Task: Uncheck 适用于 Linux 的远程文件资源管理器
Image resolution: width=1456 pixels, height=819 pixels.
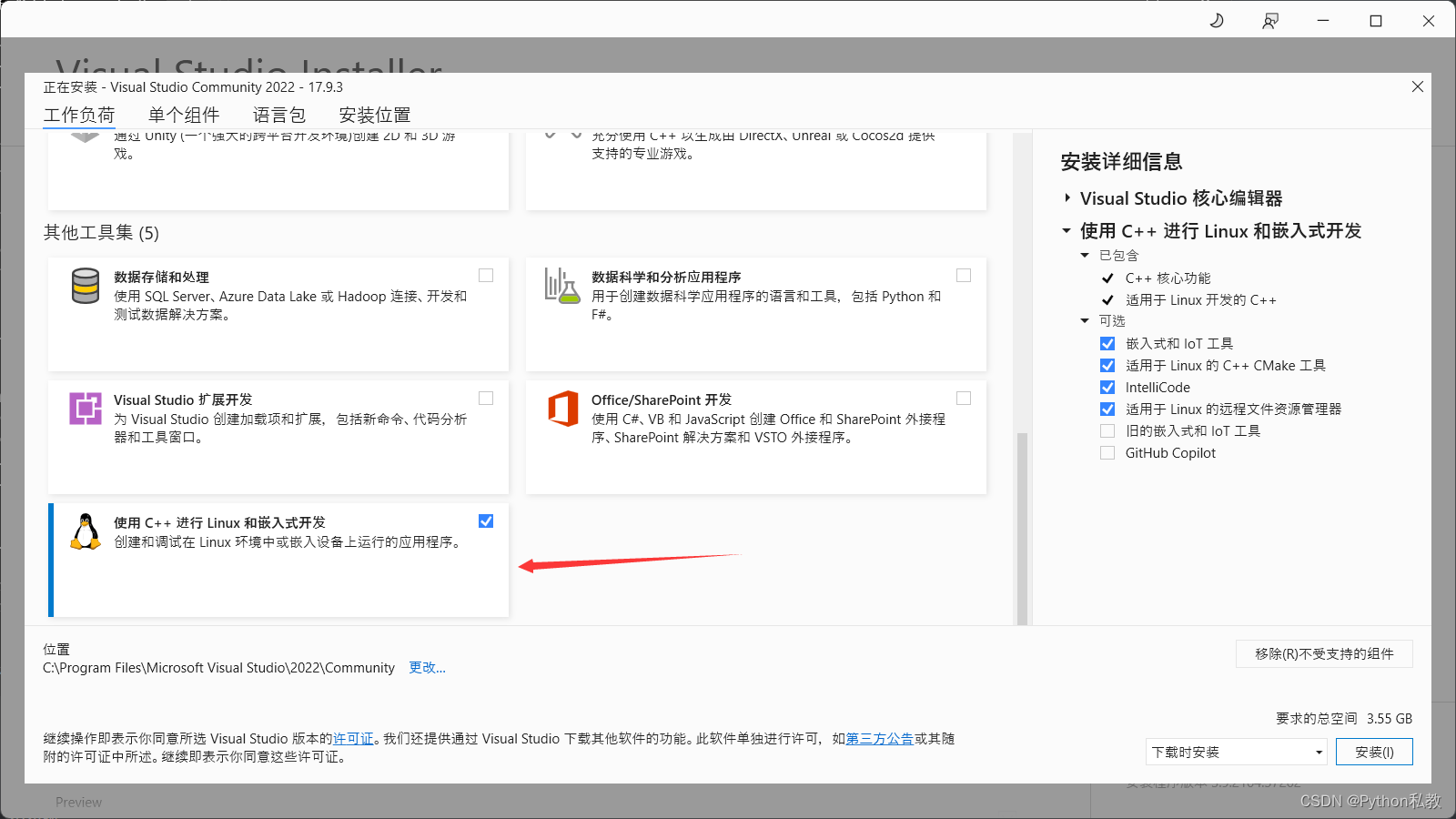Action: 1107,409
